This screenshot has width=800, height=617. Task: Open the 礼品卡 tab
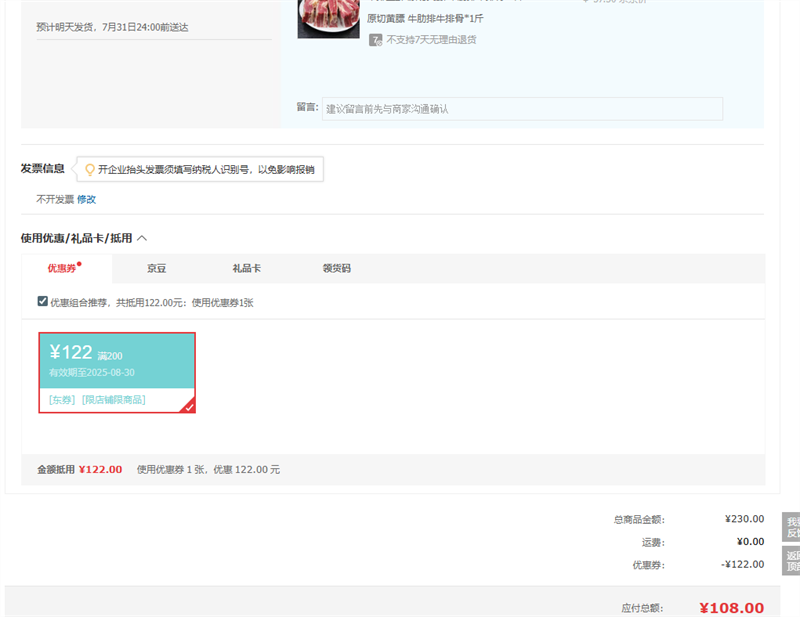[246, 268]
